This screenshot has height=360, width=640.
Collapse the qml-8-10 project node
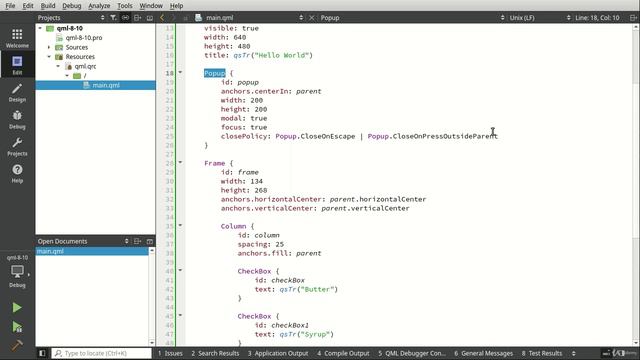tap(40, 28)
